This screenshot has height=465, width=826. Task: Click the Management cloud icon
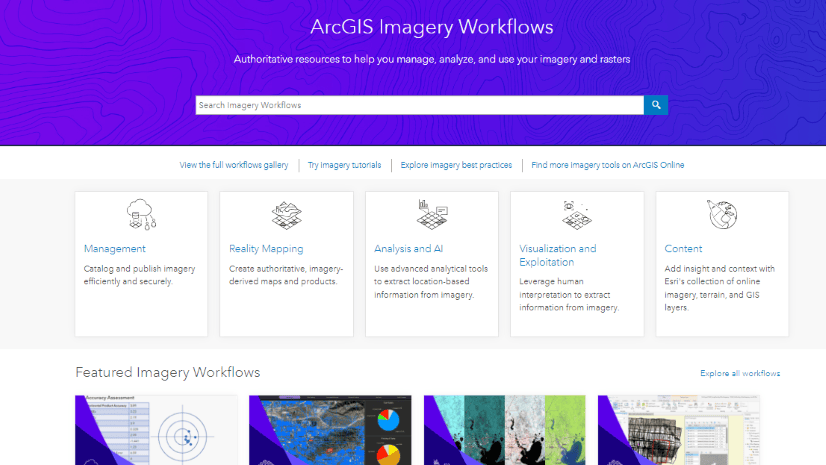[141, 214]
